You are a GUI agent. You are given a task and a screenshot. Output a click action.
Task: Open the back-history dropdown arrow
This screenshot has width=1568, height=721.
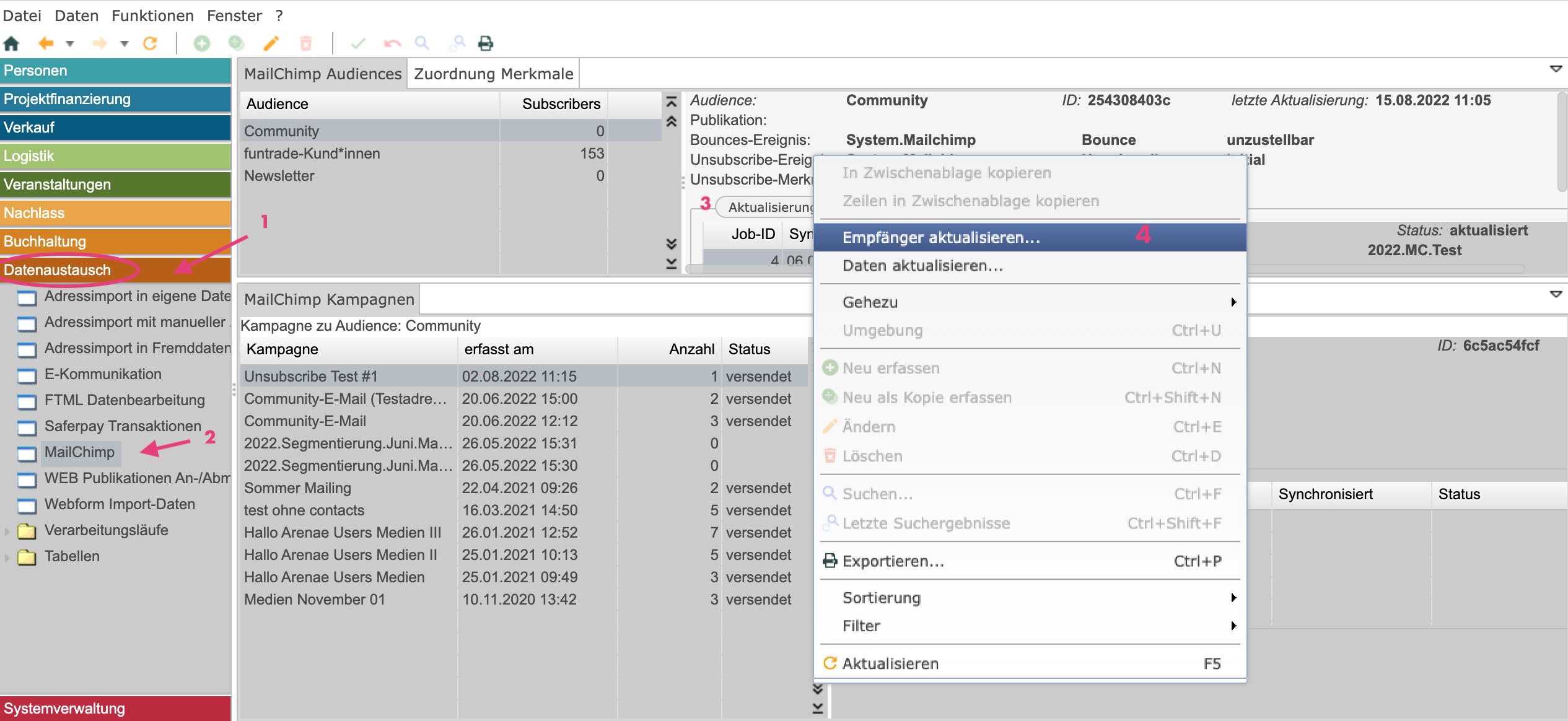70,43
